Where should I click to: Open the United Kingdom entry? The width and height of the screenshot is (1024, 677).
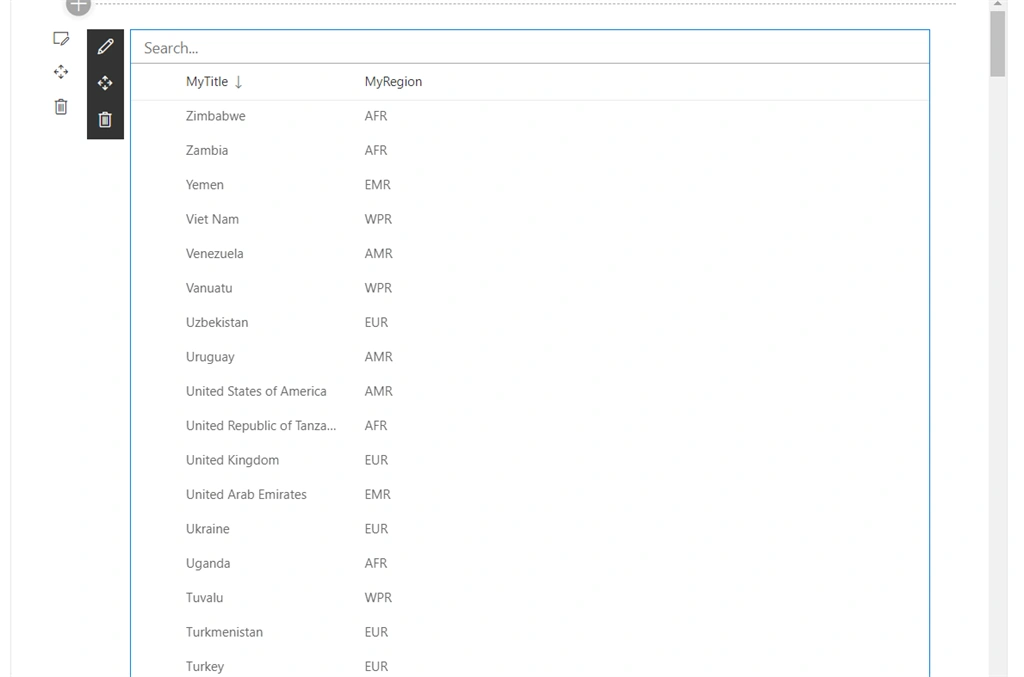[x=530, y=460]
